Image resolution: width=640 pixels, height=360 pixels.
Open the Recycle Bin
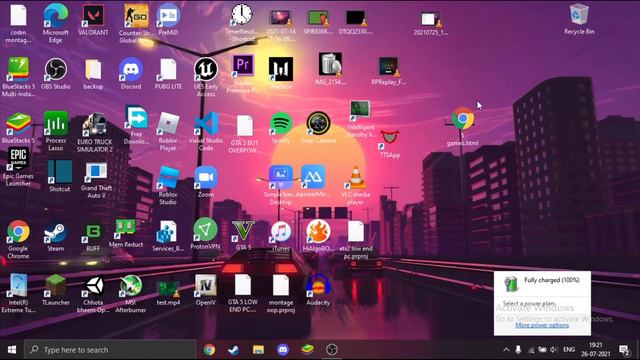coord(579,15)
